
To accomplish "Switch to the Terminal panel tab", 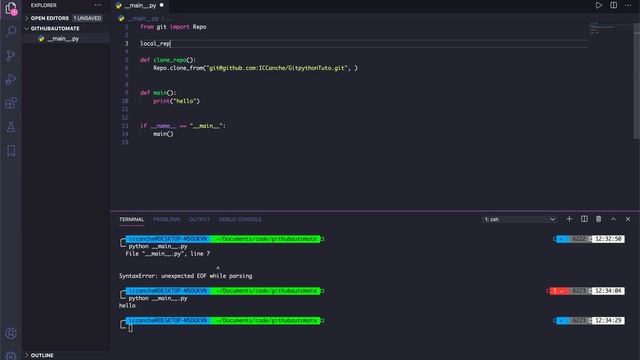I will click(131, 219).
